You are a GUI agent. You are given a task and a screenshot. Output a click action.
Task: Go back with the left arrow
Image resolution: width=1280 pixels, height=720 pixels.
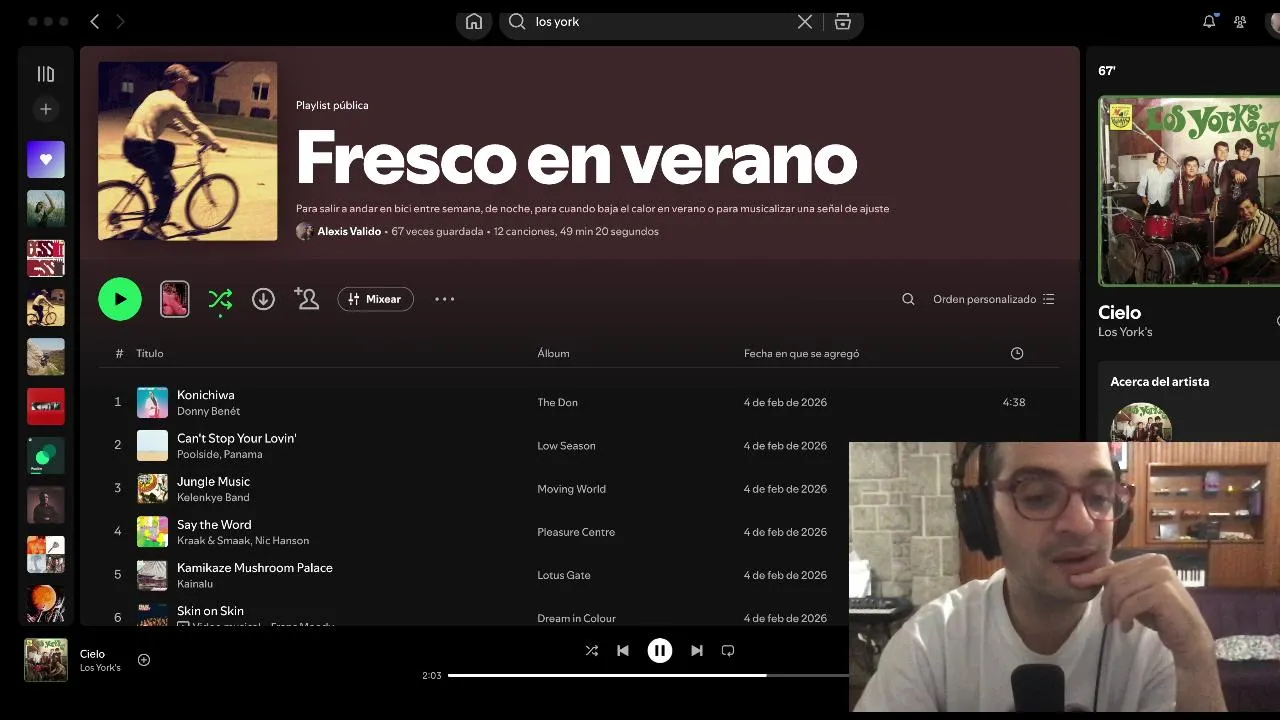(x=95, y=21)
